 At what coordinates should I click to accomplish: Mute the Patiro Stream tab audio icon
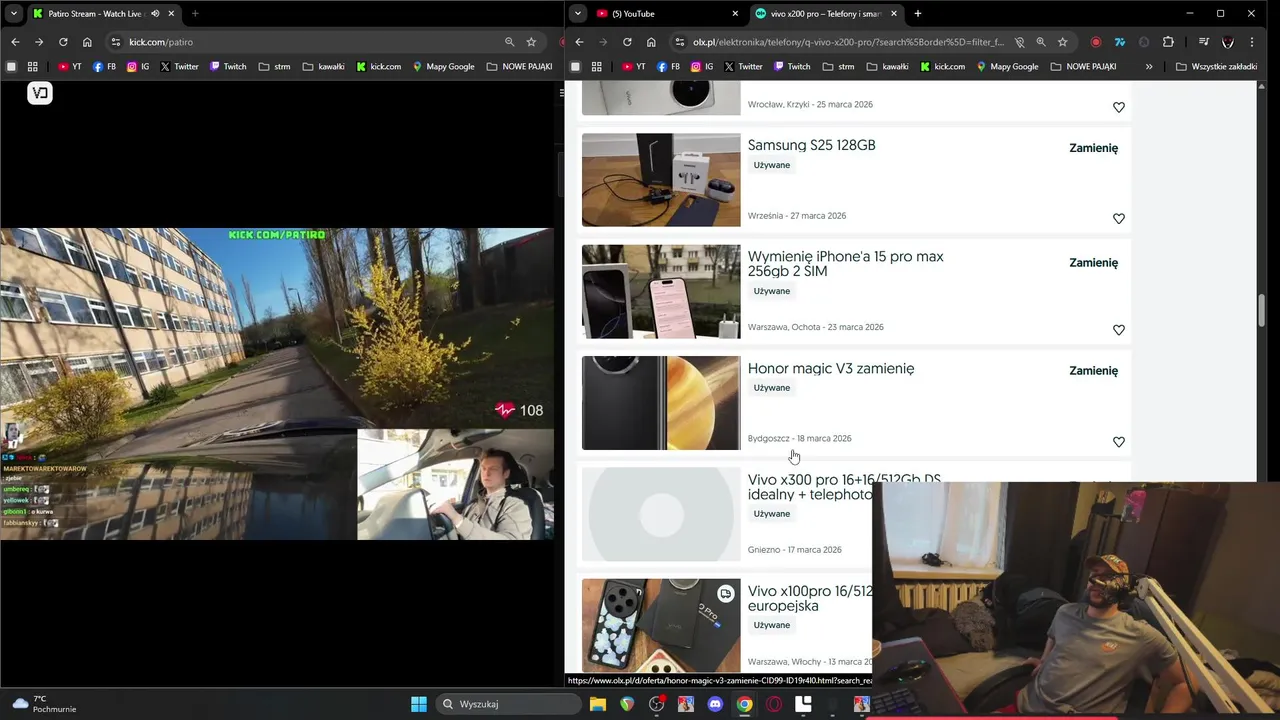pyautogui.click(x=155, y=14)
